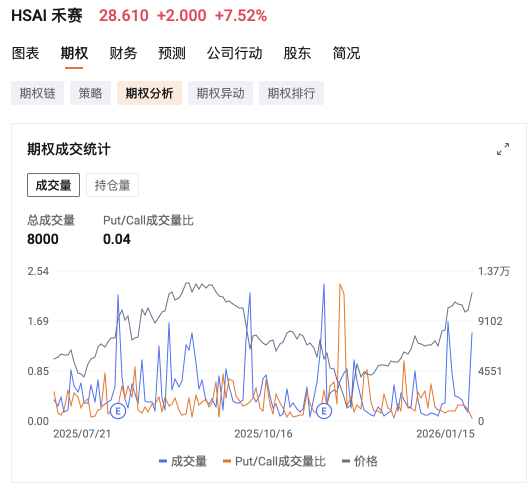Click the 9102 right axis label
532x488 pixels.
490,321
